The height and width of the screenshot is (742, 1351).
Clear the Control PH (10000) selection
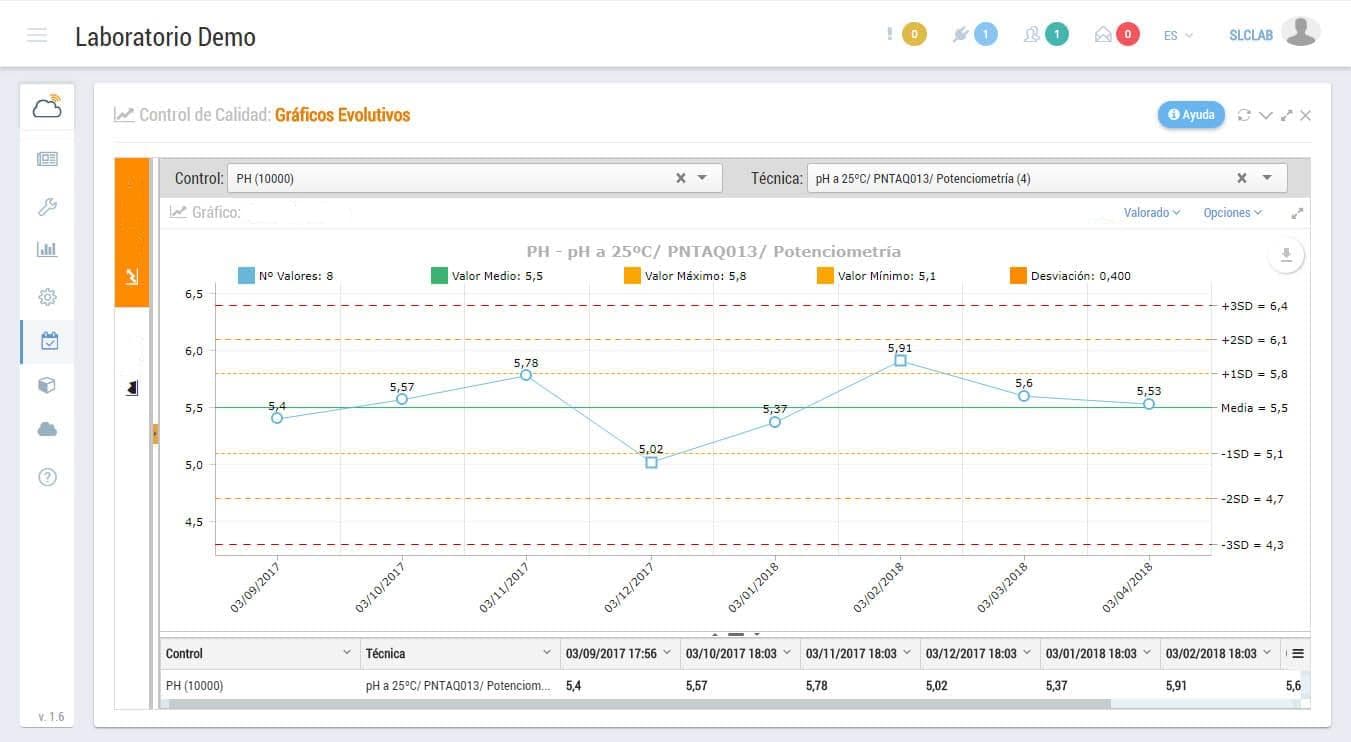click(x=681, y=178)
